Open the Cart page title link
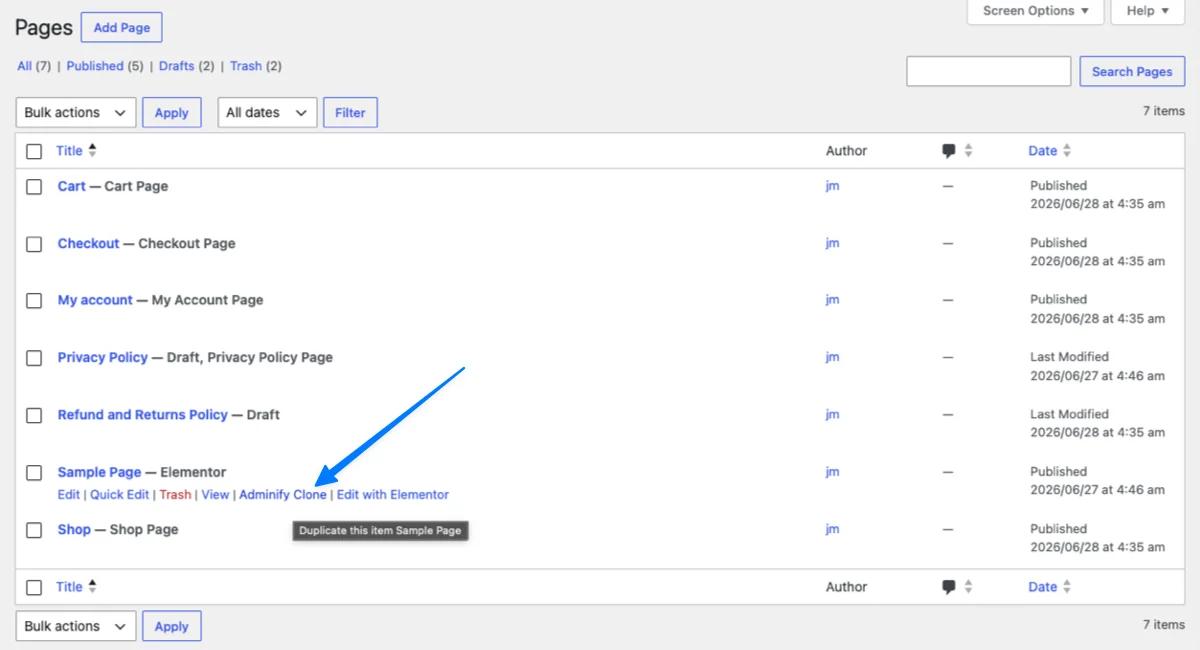Image resolution: width=1200 pixels, height=650 pixels. coord(72,187)
